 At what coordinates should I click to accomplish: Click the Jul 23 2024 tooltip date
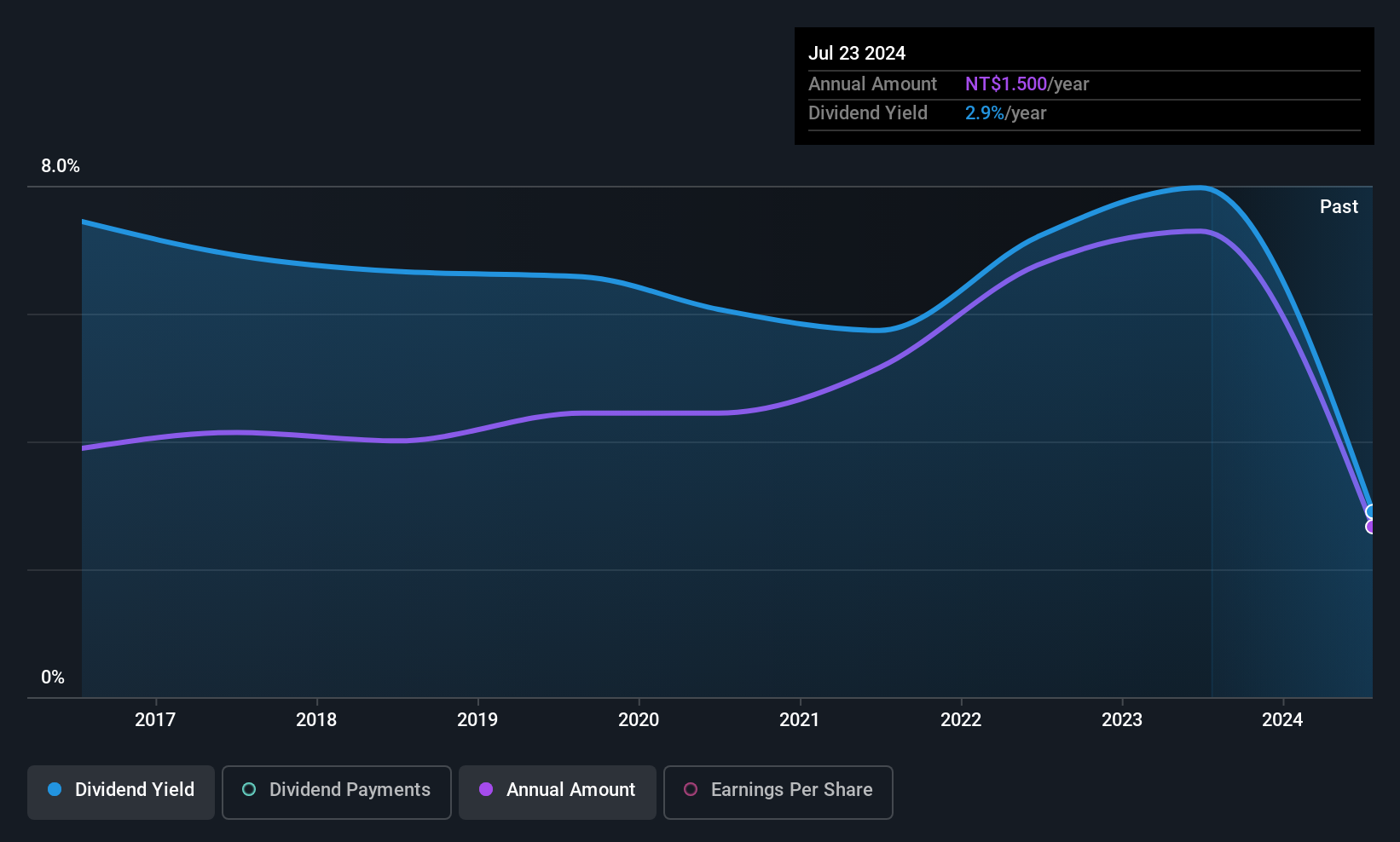[857, 53]
